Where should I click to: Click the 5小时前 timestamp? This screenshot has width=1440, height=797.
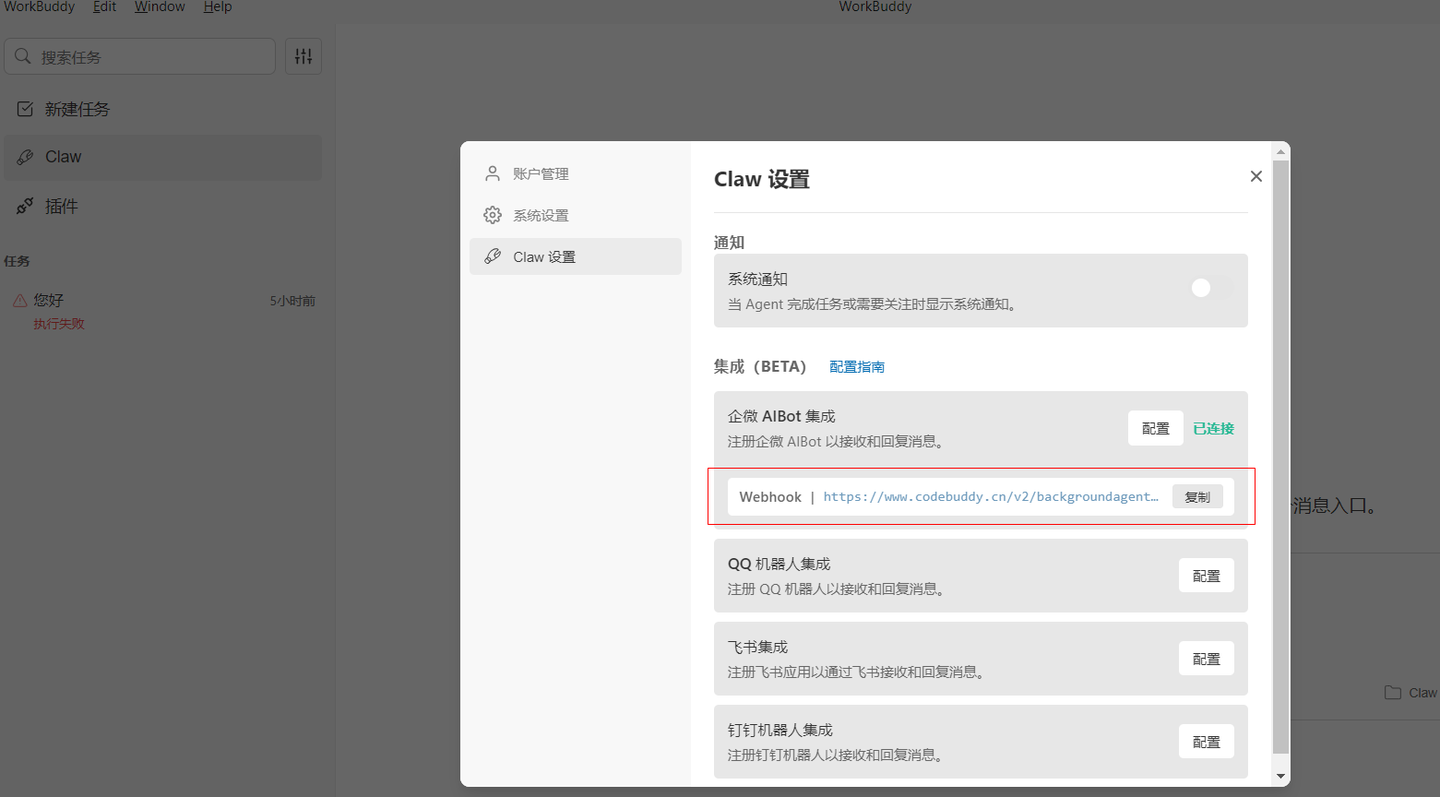[292, 300]
